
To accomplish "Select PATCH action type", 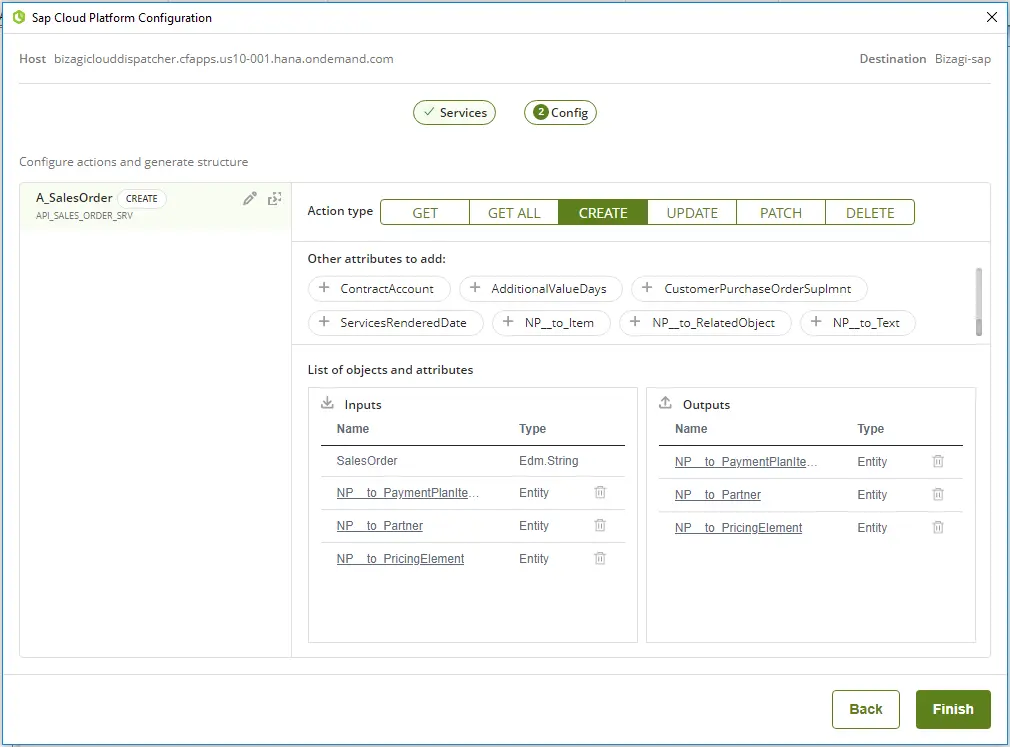I will (781, 213).
